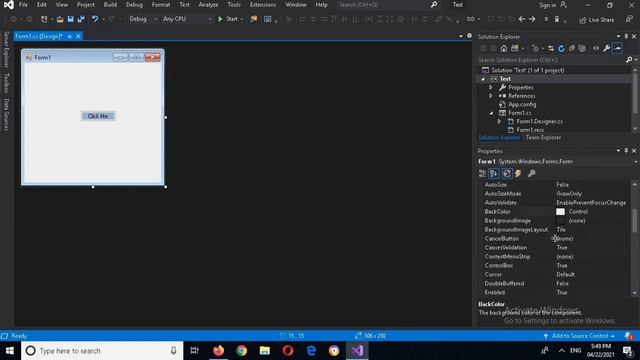Open the Format menu
640x360 pixels.
point(161,5)
